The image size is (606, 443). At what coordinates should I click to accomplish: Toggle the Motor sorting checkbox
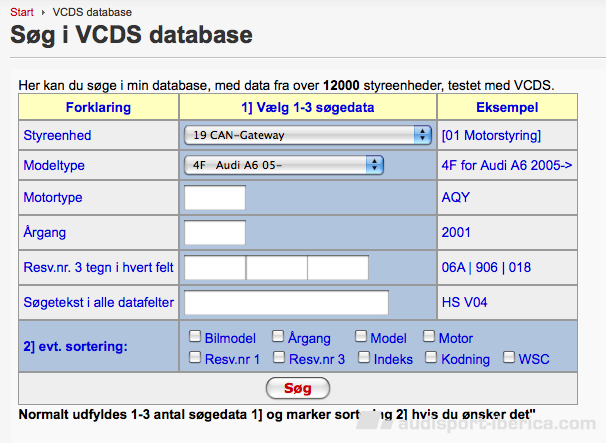click(x=430, y=337)
